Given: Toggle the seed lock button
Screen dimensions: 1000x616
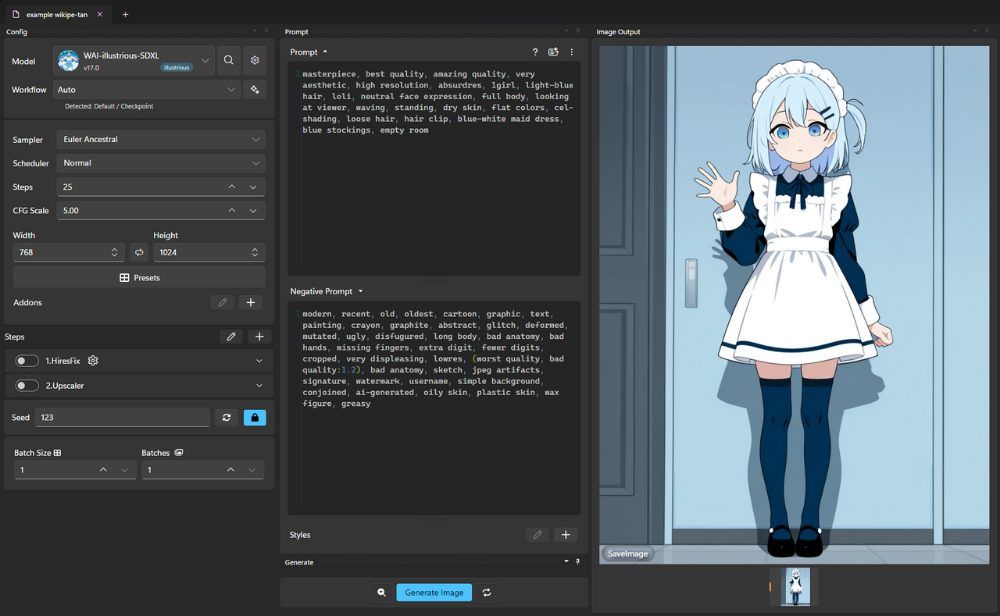Looking at the screenshot, I should coord(254,418).
